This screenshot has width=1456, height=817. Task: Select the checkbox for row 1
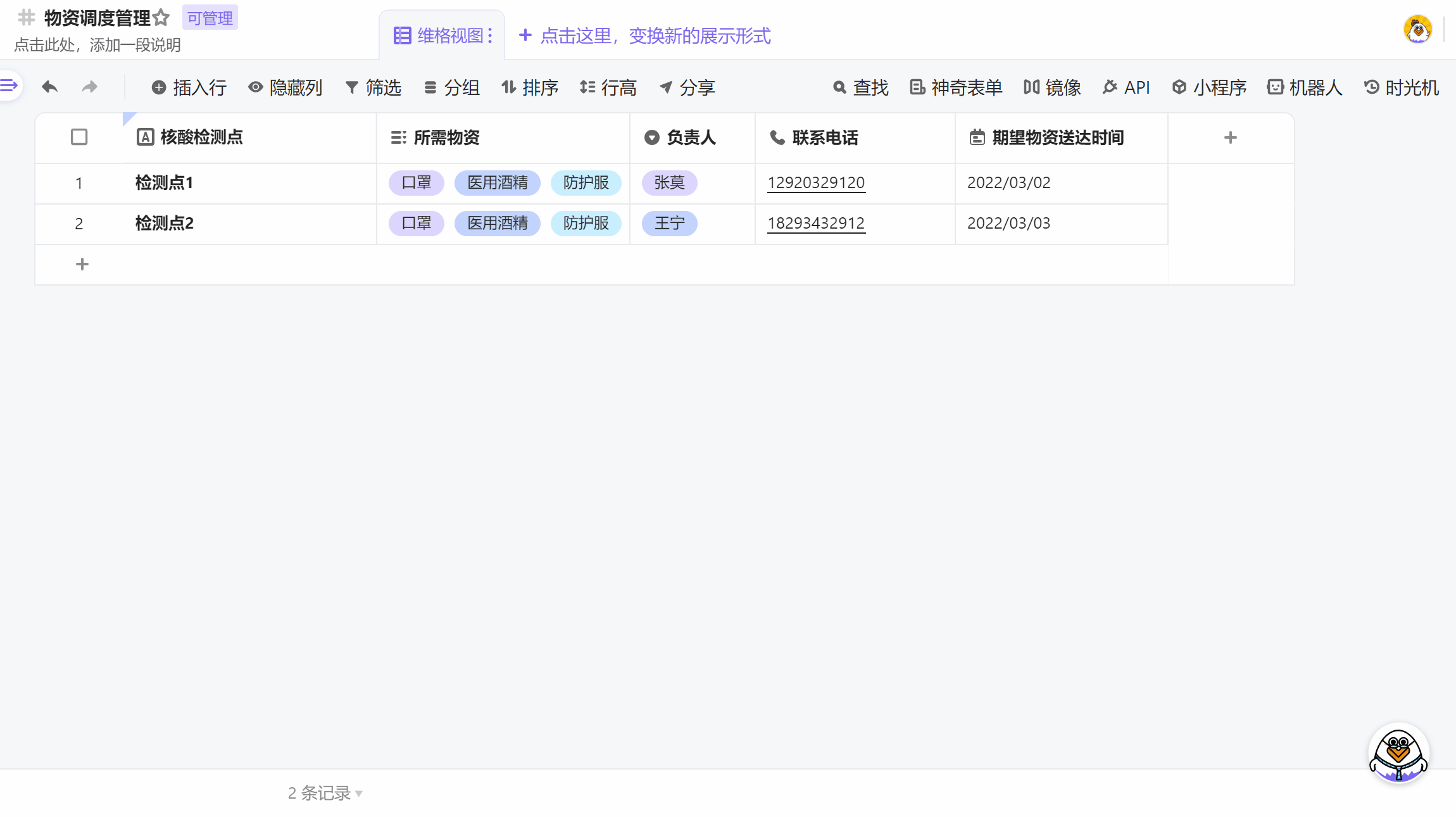pos(79,183)
